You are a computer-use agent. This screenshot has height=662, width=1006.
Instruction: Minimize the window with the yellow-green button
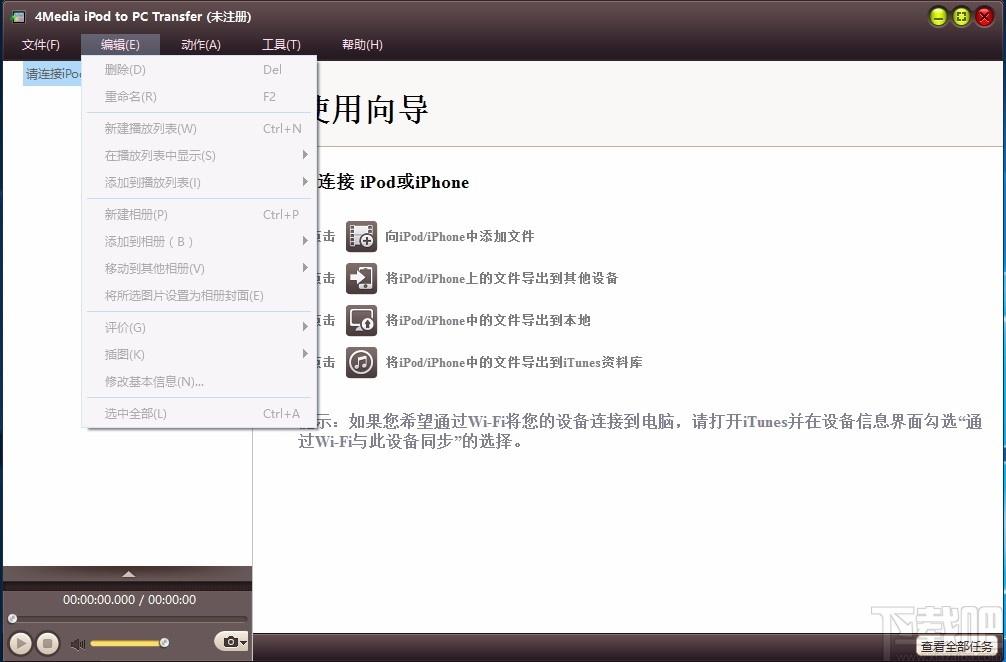point(938,17)
